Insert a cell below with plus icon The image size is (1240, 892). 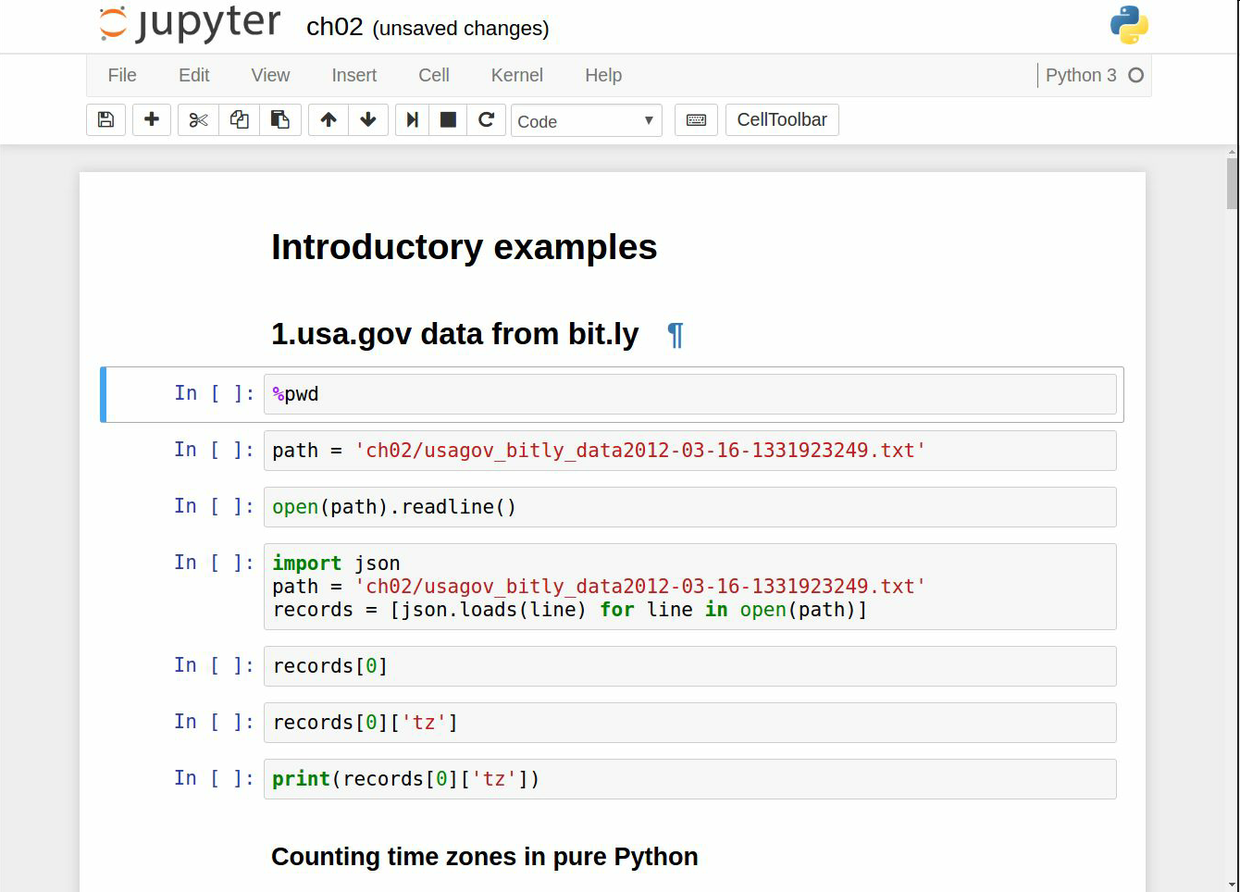152,120
